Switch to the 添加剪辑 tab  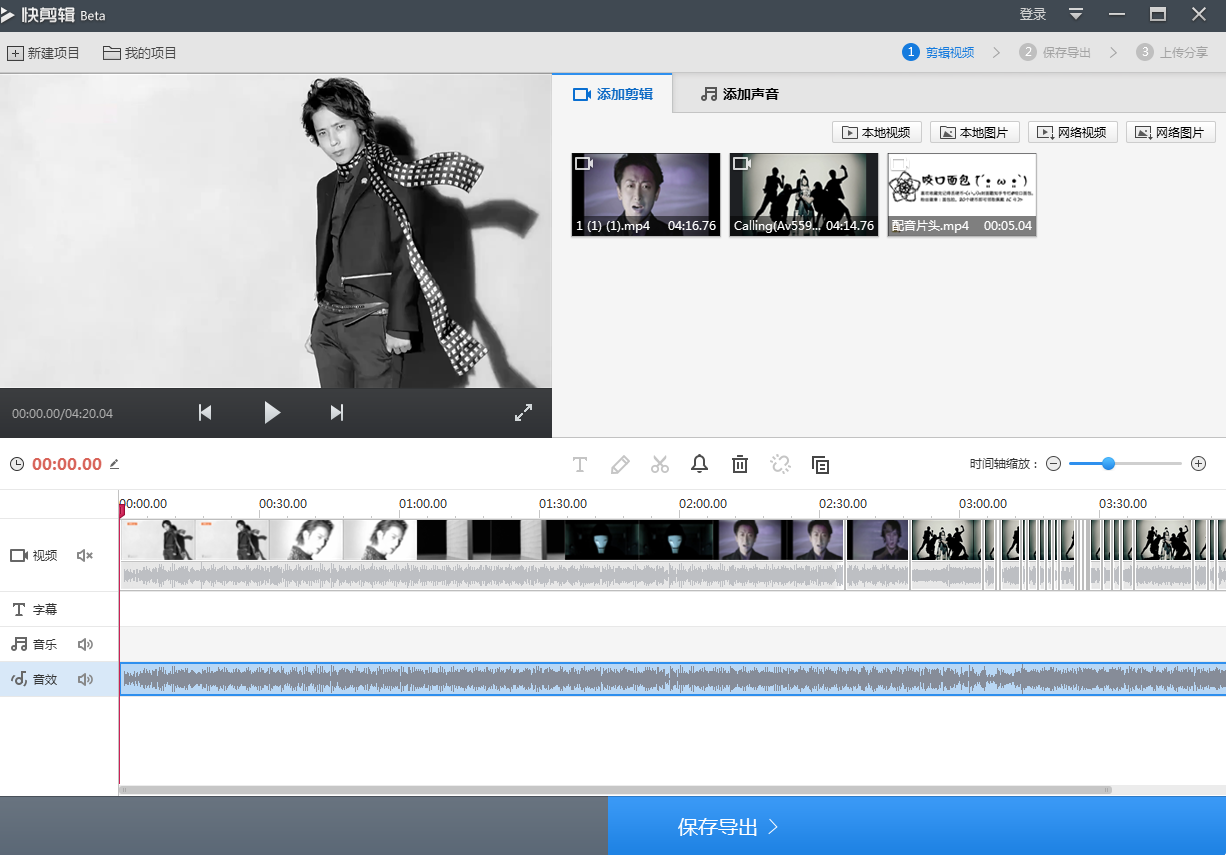click(612, 94)
